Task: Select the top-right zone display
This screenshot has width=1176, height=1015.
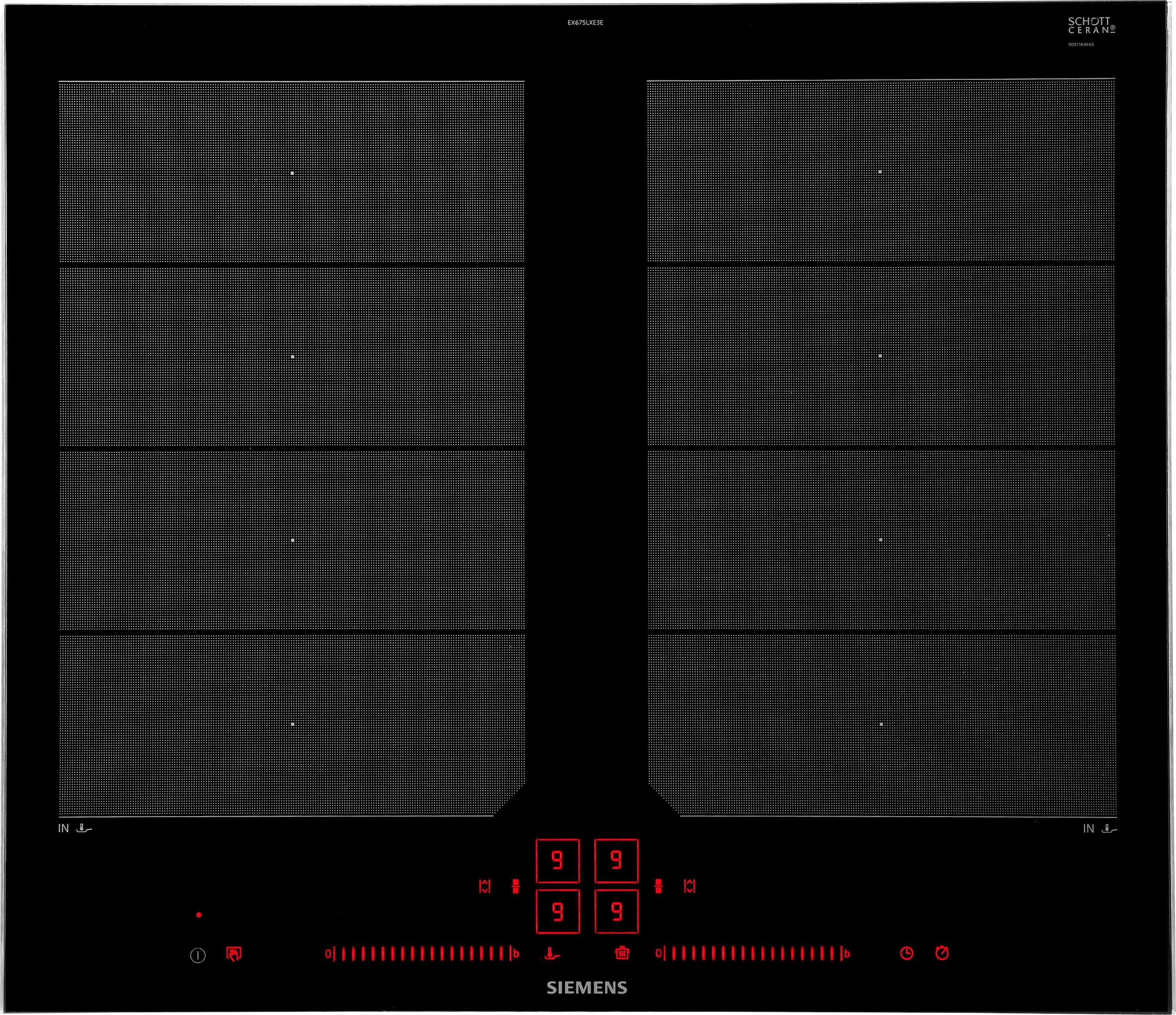Action: [616, 861]
